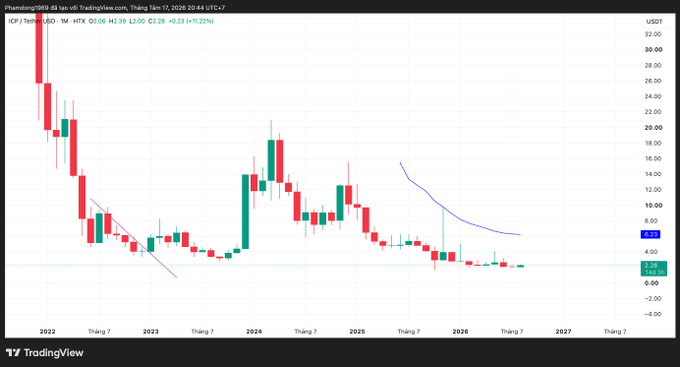
Task: Click the 2026 time axis label
Action: 460,331
